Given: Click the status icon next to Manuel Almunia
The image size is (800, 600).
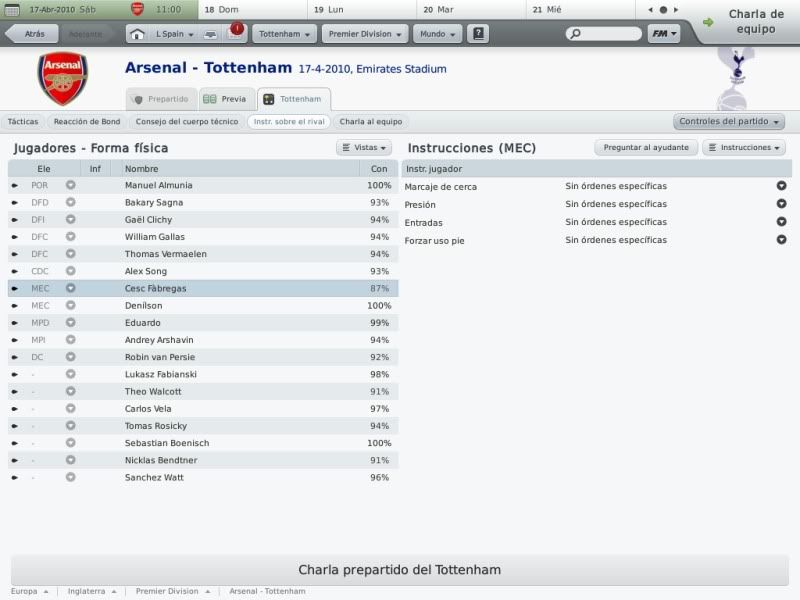Looking at the screenshot, I should (x=70, y=185).
